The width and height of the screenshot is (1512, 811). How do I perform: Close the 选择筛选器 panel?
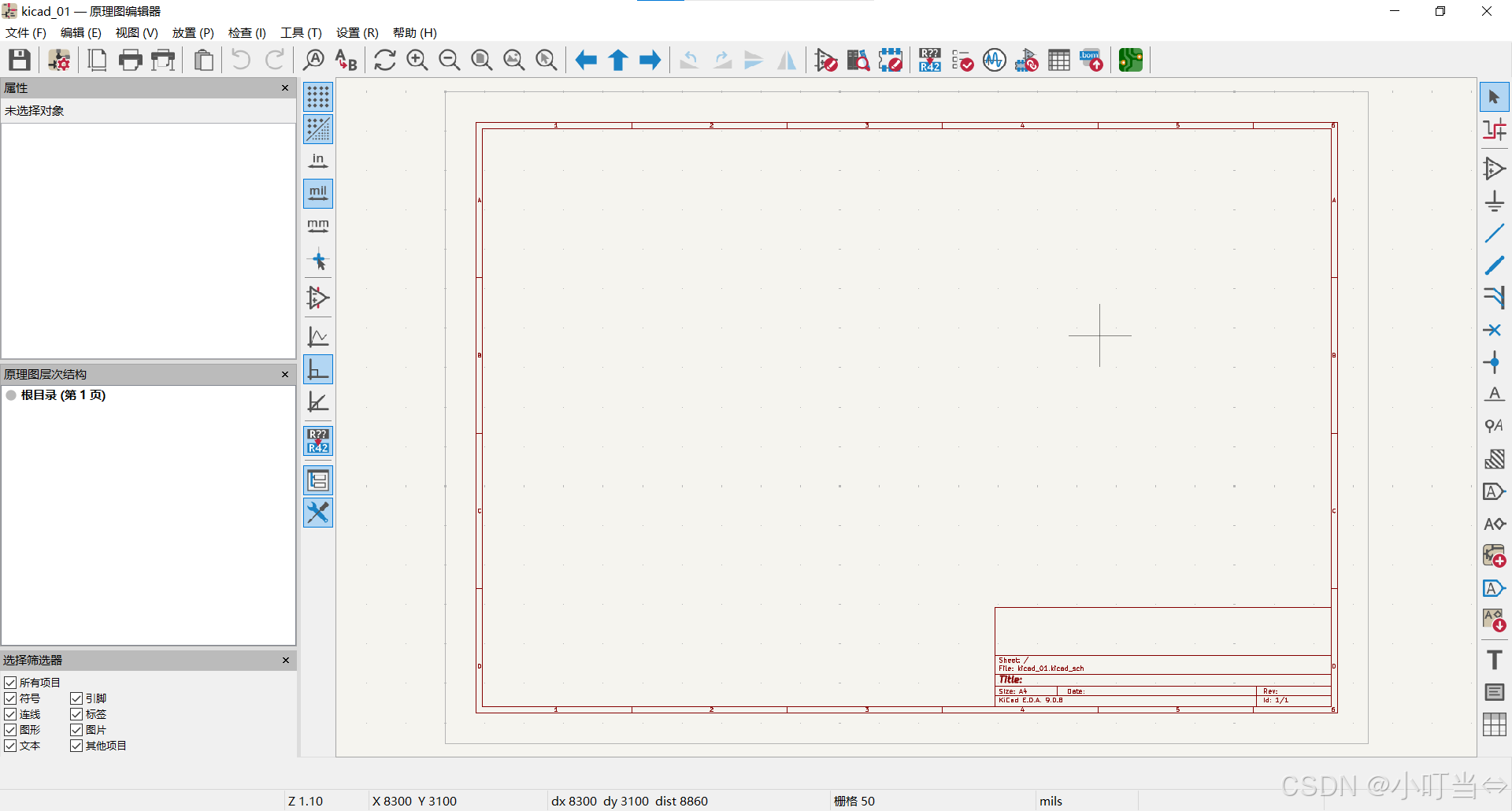285,660
